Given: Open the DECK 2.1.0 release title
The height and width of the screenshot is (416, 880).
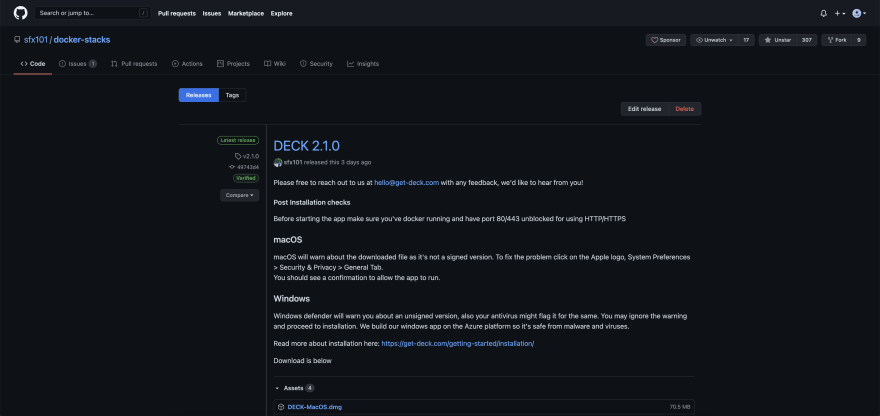Looking at the screenshot, I should pos(306,146).
